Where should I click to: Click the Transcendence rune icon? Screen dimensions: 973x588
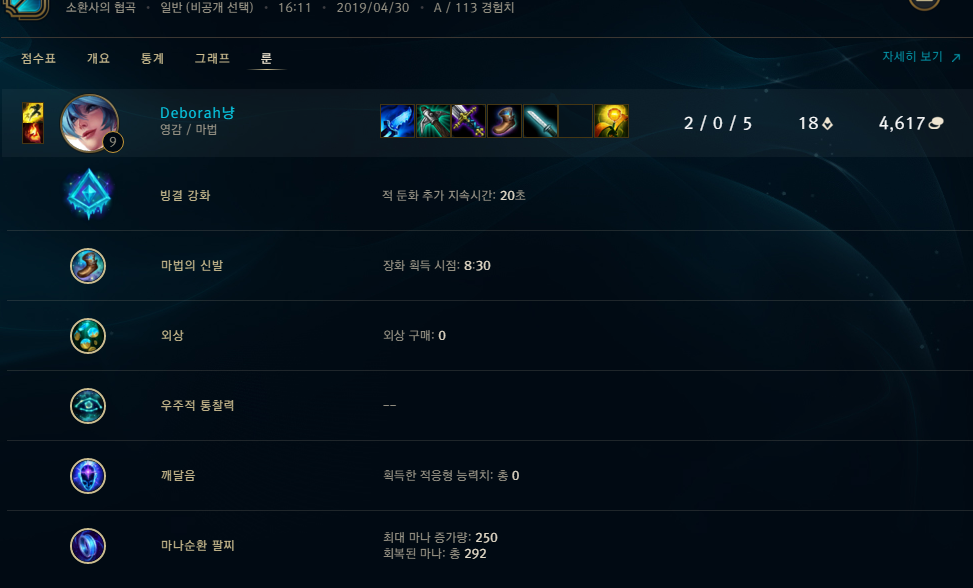(x=88, y=476)
